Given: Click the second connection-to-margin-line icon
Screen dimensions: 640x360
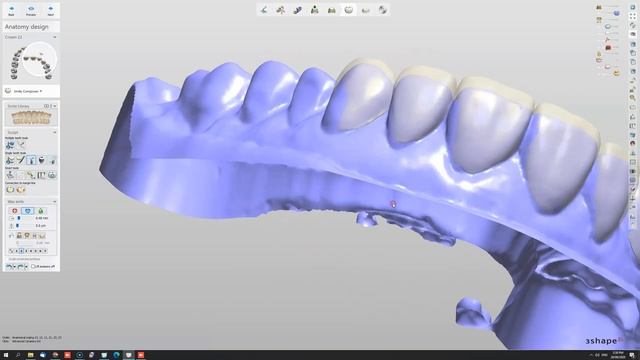Looking at the screenshot, I should tap(21, 189).
